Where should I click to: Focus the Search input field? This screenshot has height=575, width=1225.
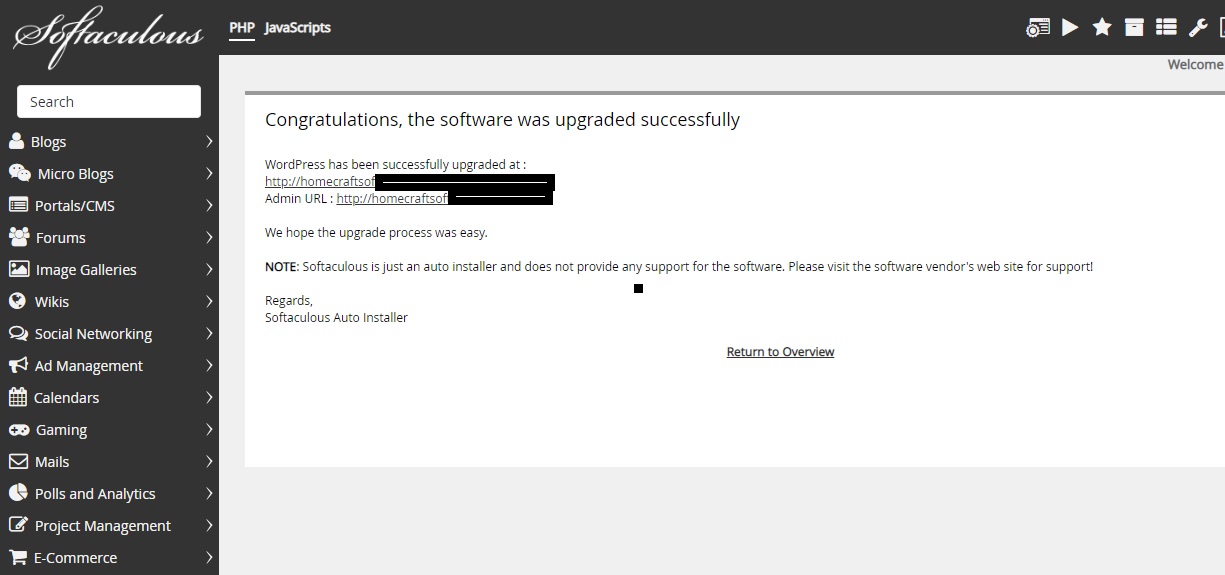pyautogui.click(x=109, y=102)
